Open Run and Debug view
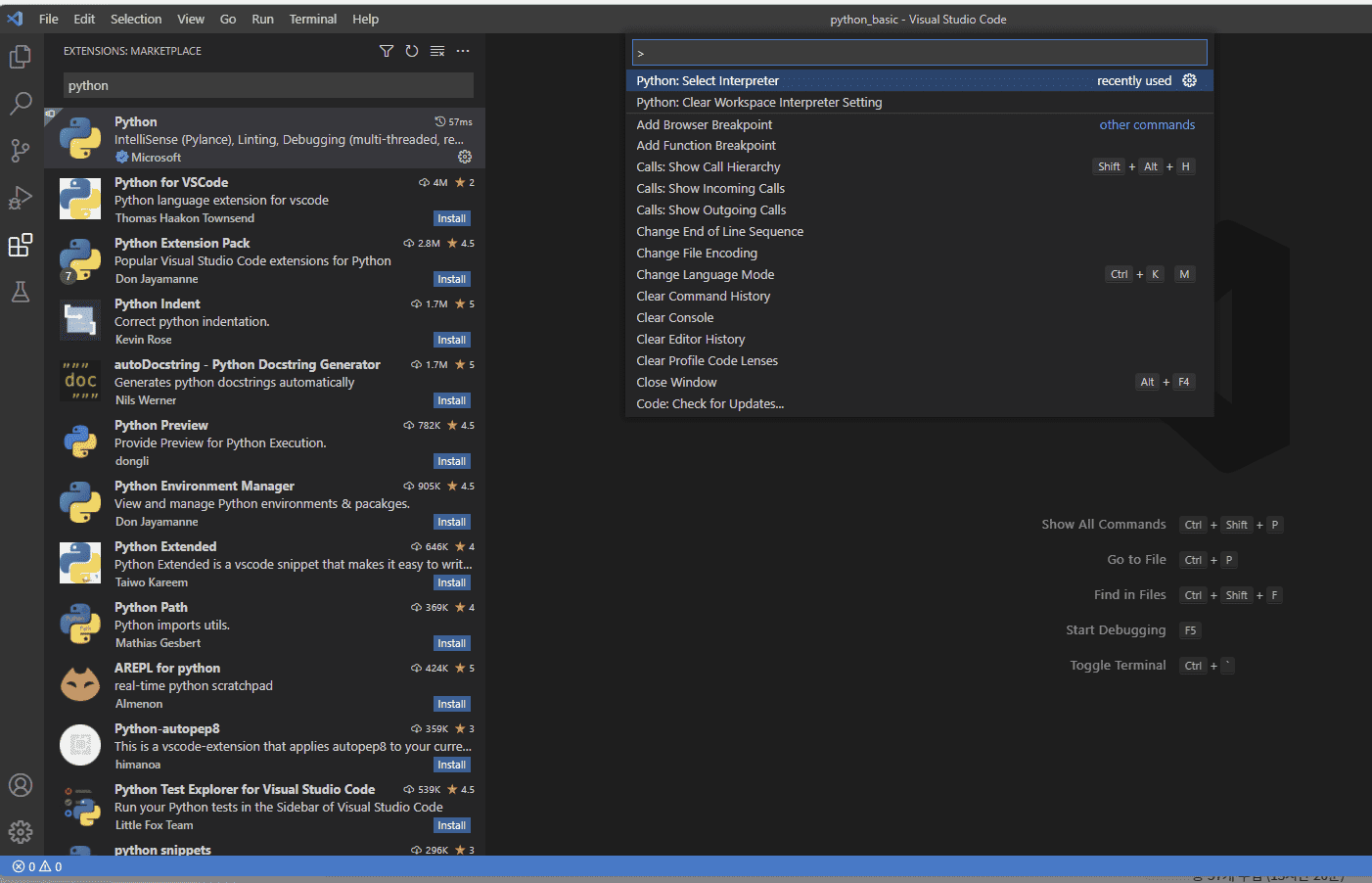 [x=21, y=198]
